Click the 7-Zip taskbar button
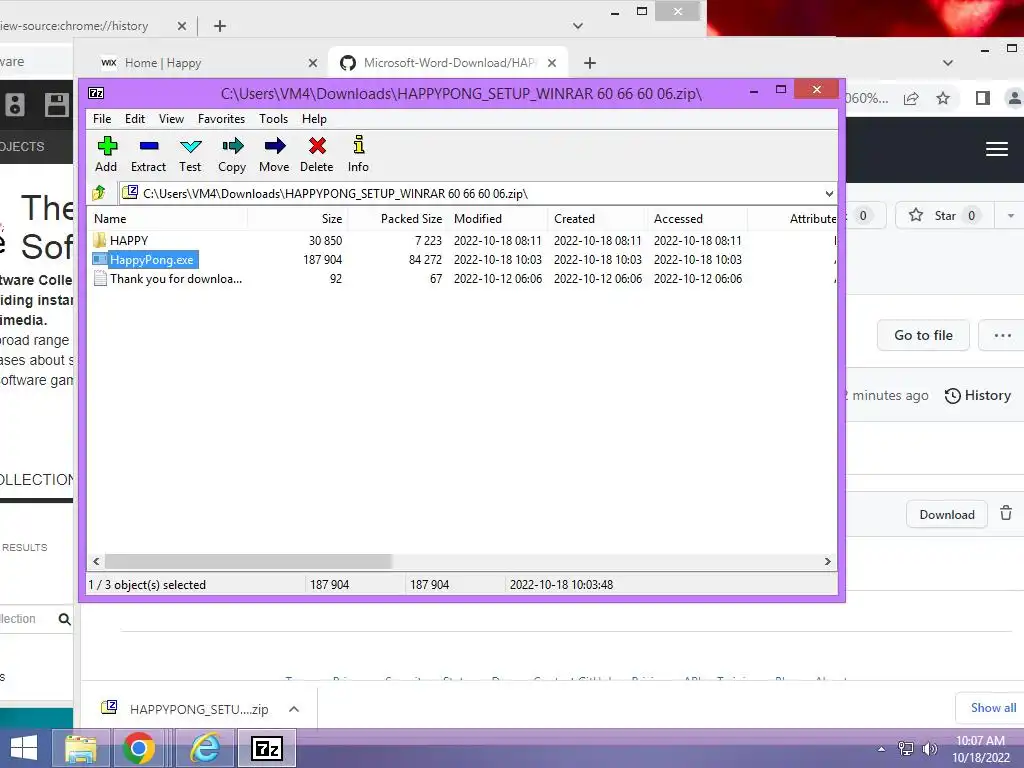Image resolution: width=1024 pixels, height=768 pixels. (x=267, y=748)
